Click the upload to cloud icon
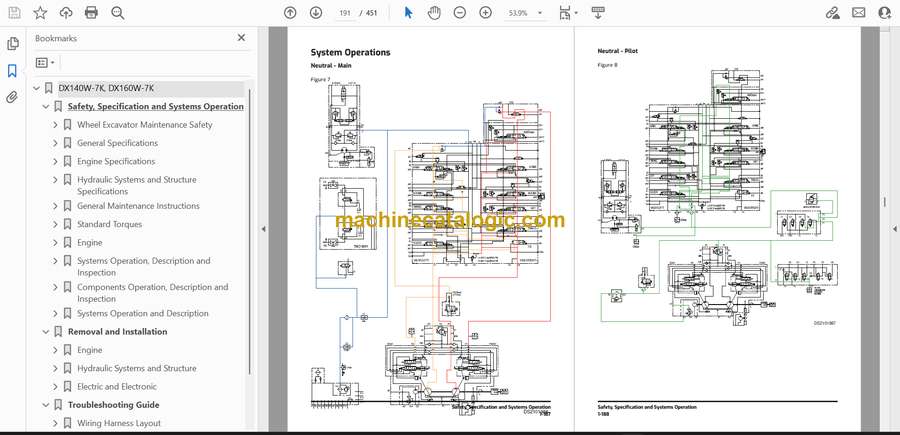The width and height of the screenshot is (900, 435). pyautogui.click(x=66, y=13)
